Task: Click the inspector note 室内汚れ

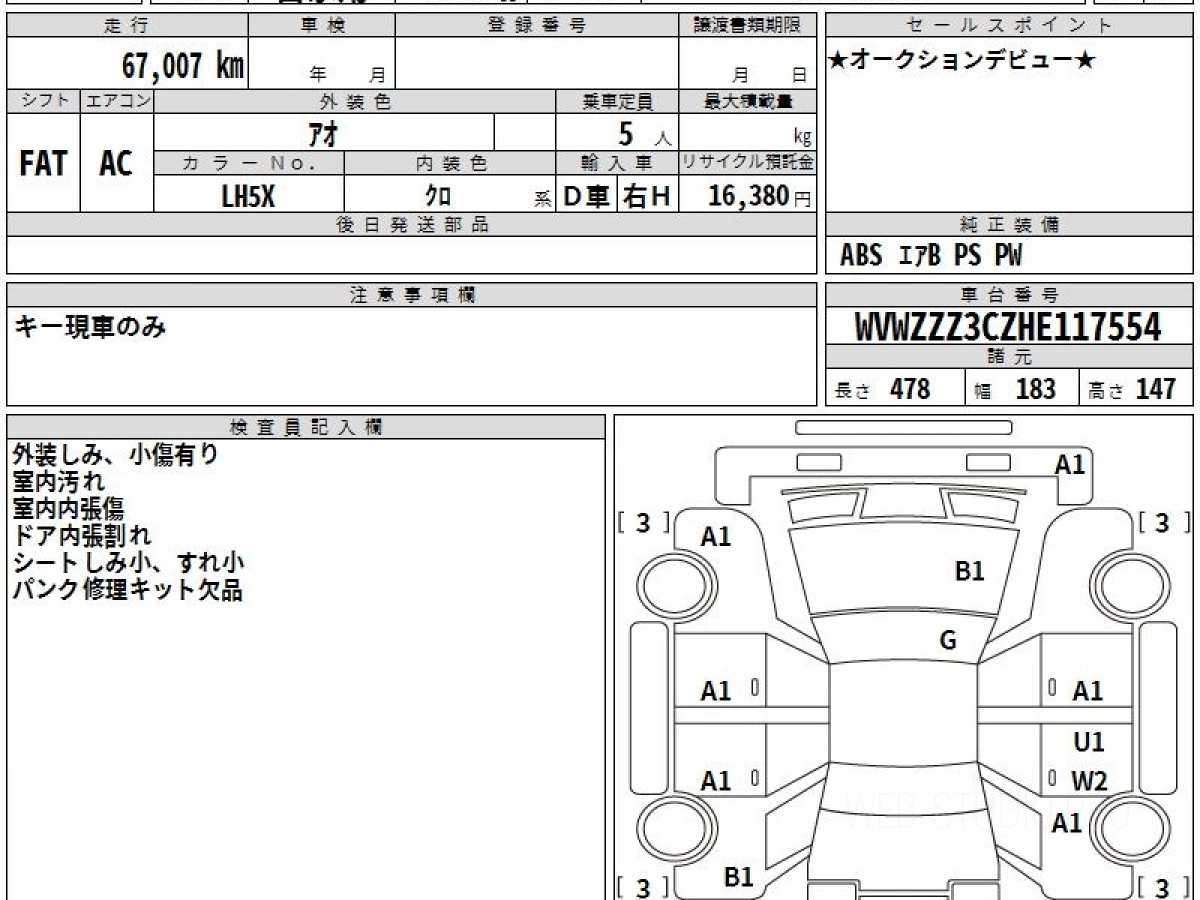Action: point(59,482)
